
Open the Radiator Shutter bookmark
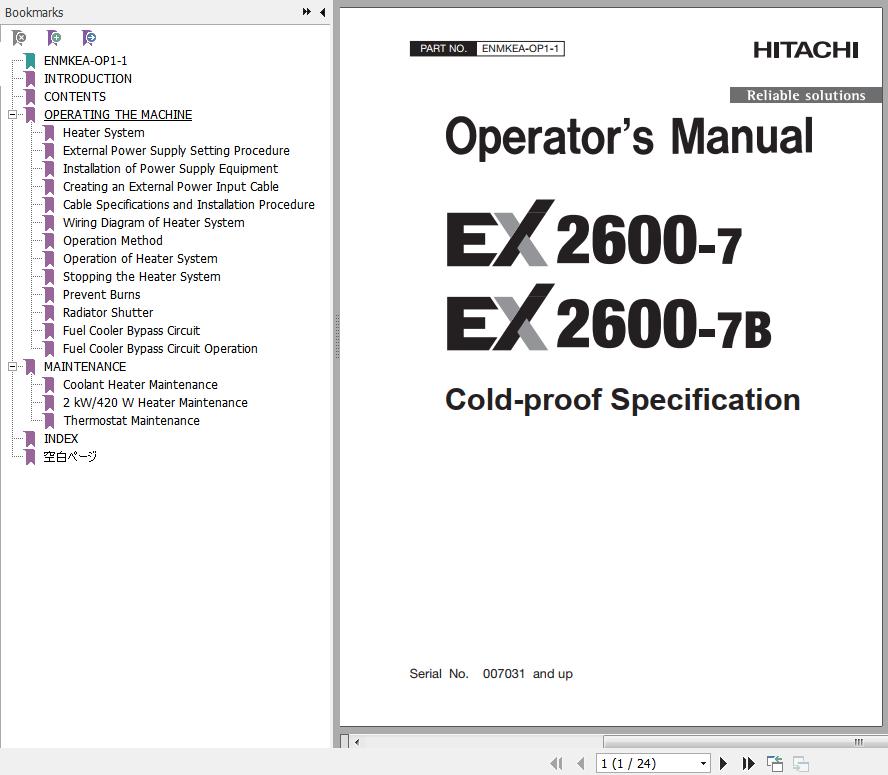(x=108, y=313)
